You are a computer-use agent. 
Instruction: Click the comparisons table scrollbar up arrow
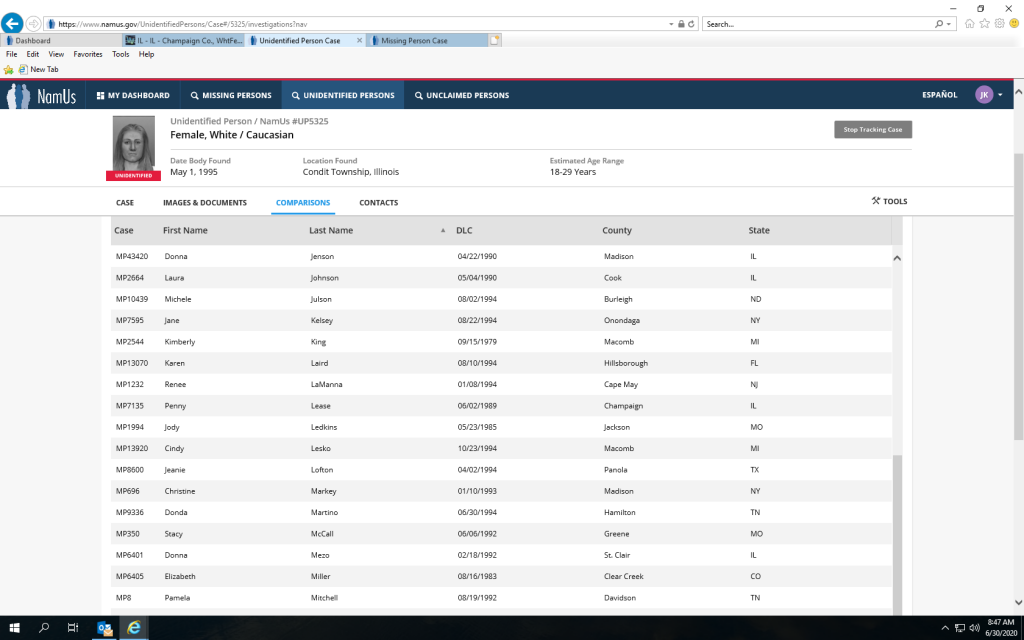pyautogui.click(x=896, y=258)
